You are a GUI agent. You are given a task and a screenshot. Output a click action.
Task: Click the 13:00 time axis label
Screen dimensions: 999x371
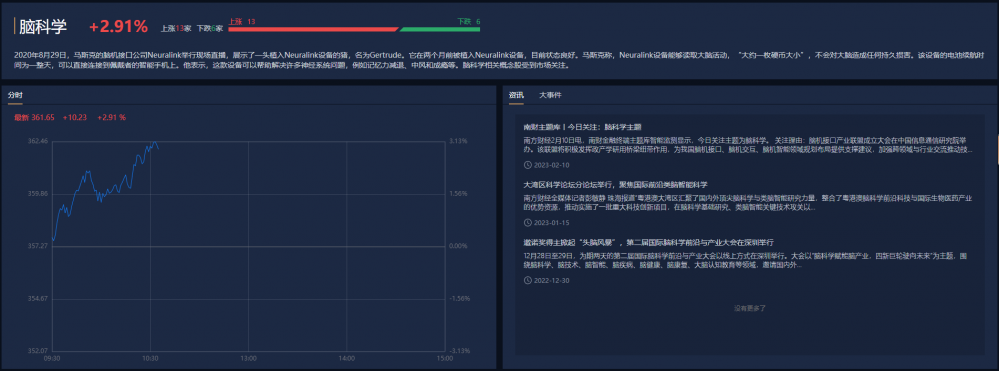pos(248,359)
